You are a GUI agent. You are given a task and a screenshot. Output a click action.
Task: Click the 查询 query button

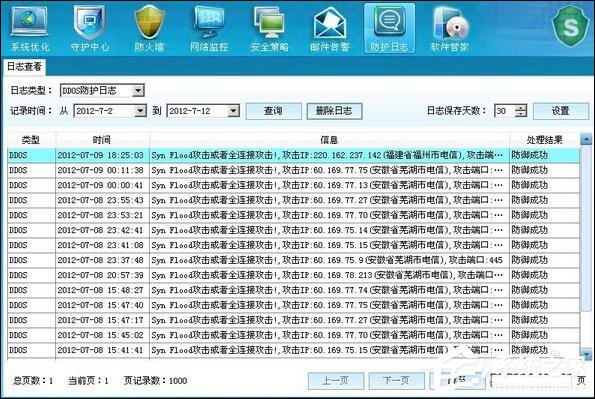tap(274, 111)
